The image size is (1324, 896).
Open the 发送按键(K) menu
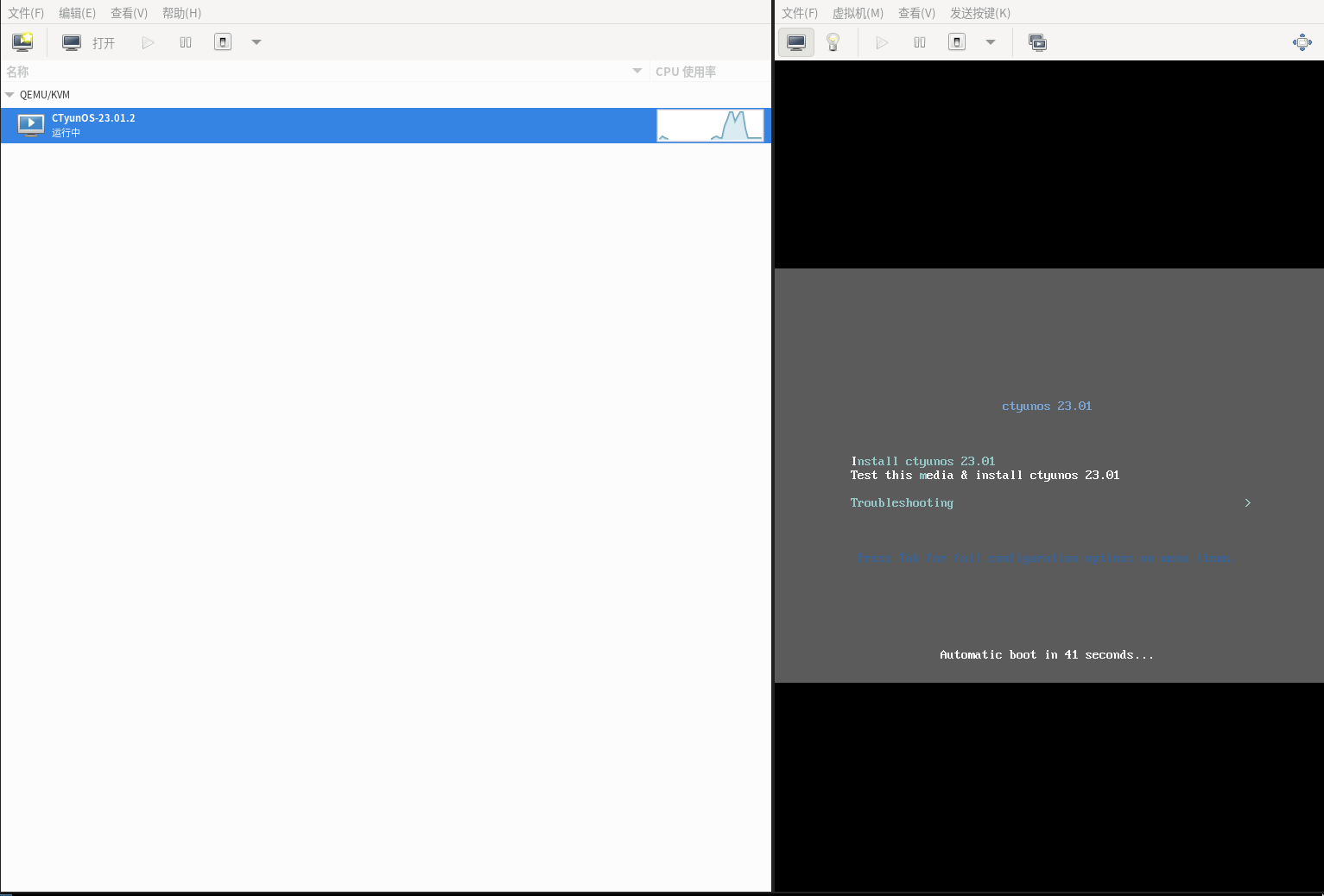tap(980, 13)
